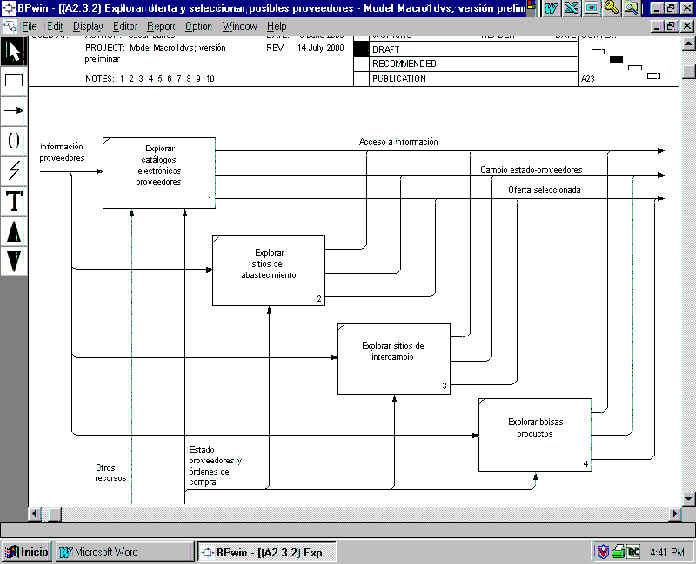This screenshot has width=696, height=564.
Task: Open the File menu
Action: pos(30,27)
